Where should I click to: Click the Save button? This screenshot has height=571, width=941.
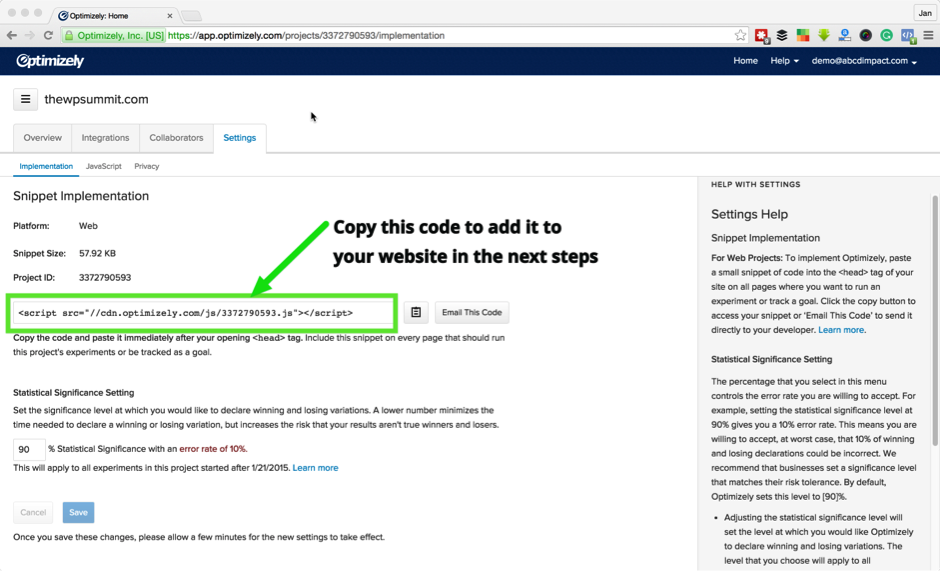(x=79, y=512)
